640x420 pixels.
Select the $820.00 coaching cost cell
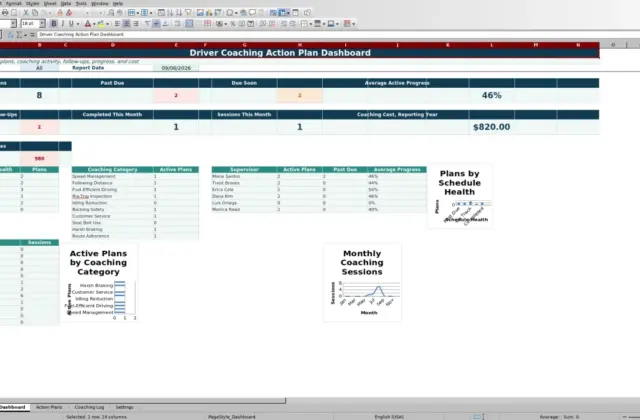(491, 127)
